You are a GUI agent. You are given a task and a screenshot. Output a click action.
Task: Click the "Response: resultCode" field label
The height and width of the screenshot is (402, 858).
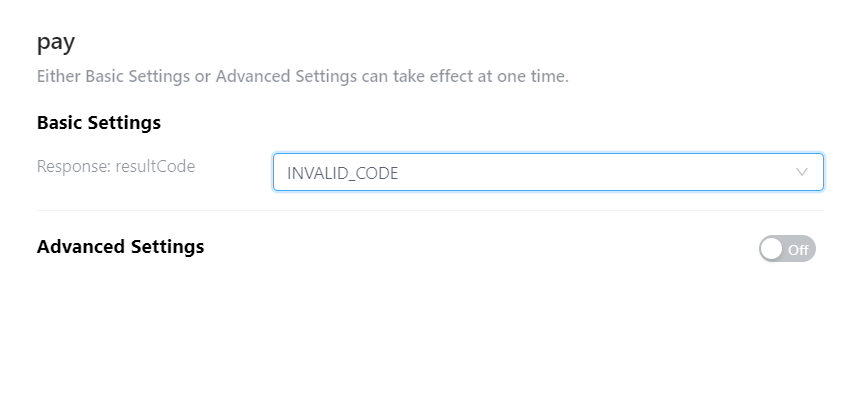pos(116,166)
